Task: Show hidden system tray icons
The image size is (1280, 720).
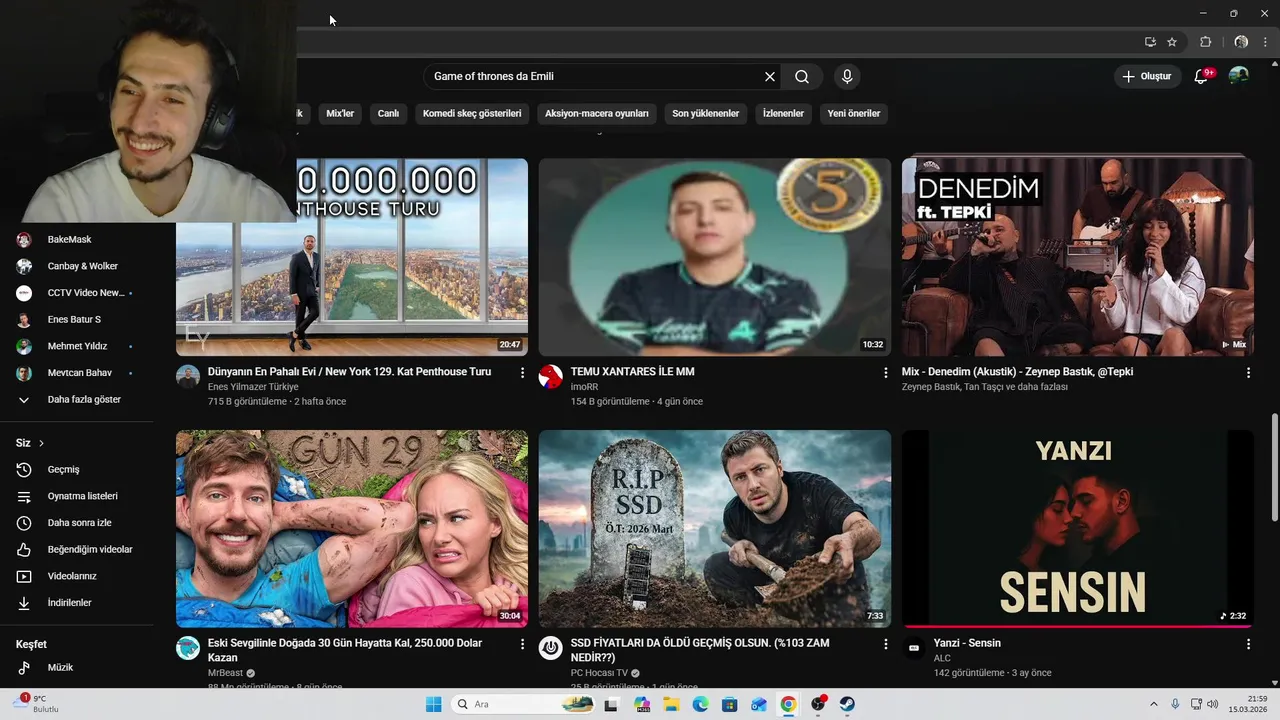Action: coord(1153,704)
